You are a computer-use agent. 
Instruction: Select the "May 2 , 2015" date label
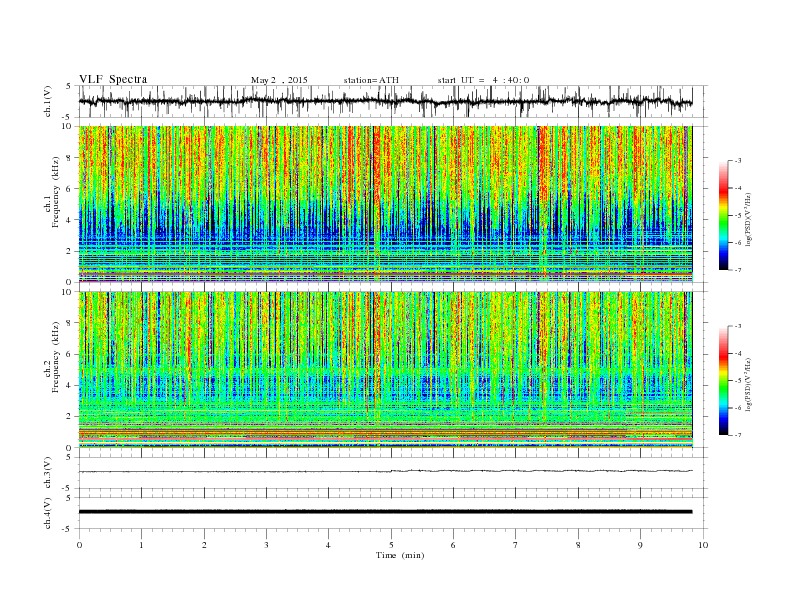(279, 80)
